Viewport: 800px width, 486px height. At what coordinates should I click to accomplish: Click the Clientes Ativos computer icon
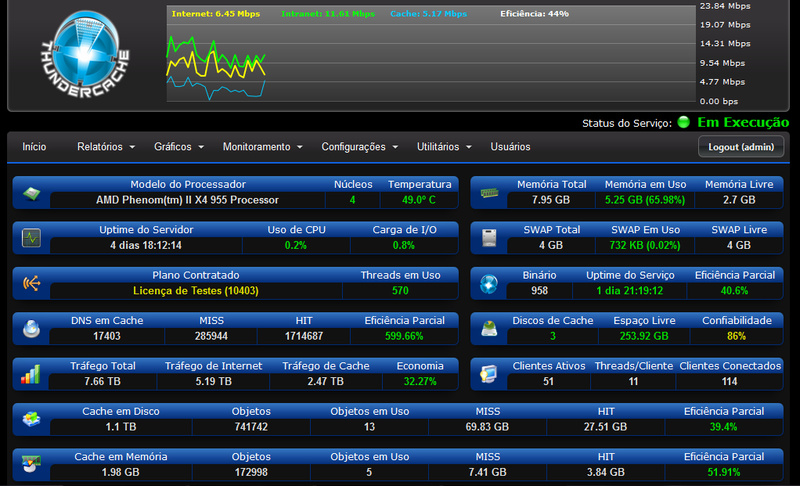[489, 374]
